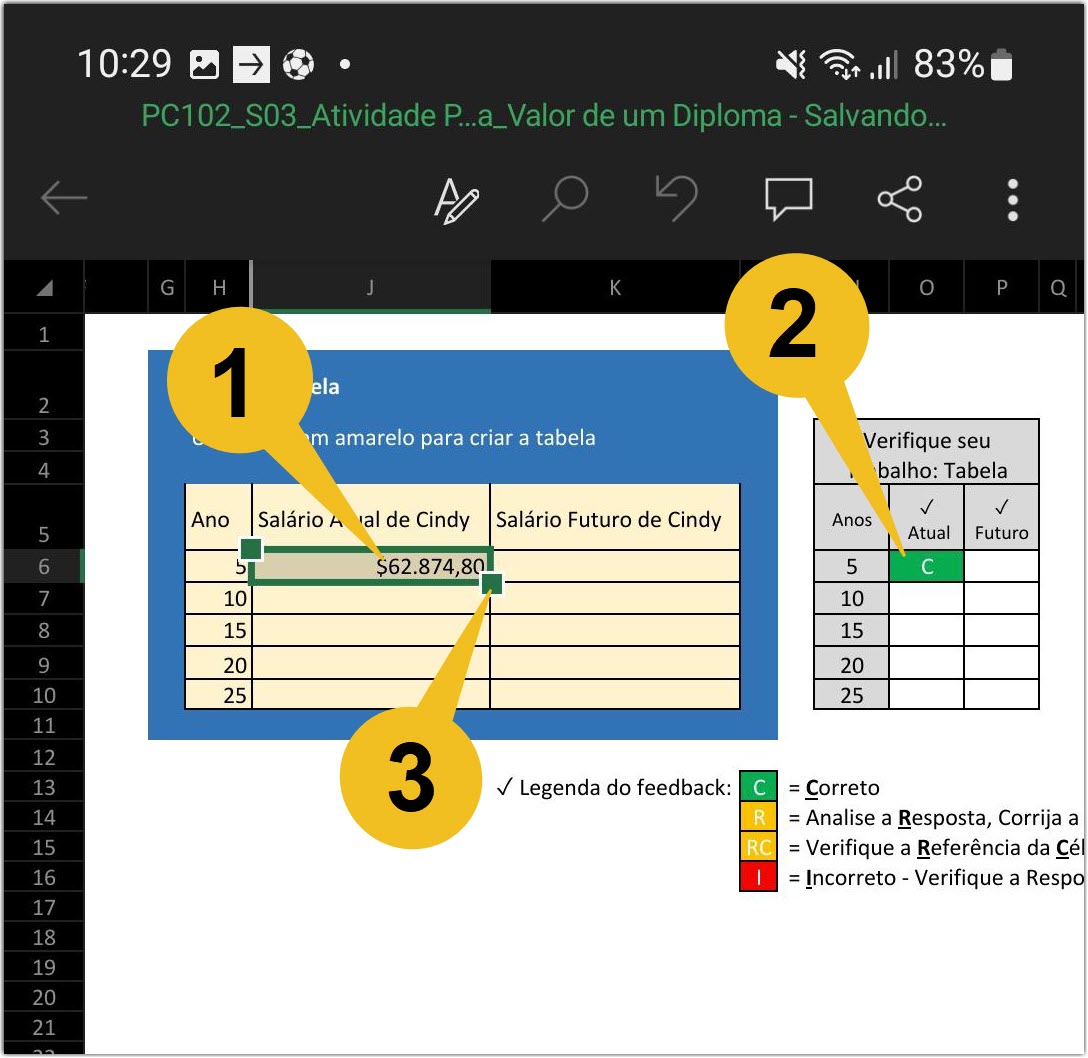Open the three-dot overflow menu
Screen dimensions: 1088x1058
(1013, 200)
